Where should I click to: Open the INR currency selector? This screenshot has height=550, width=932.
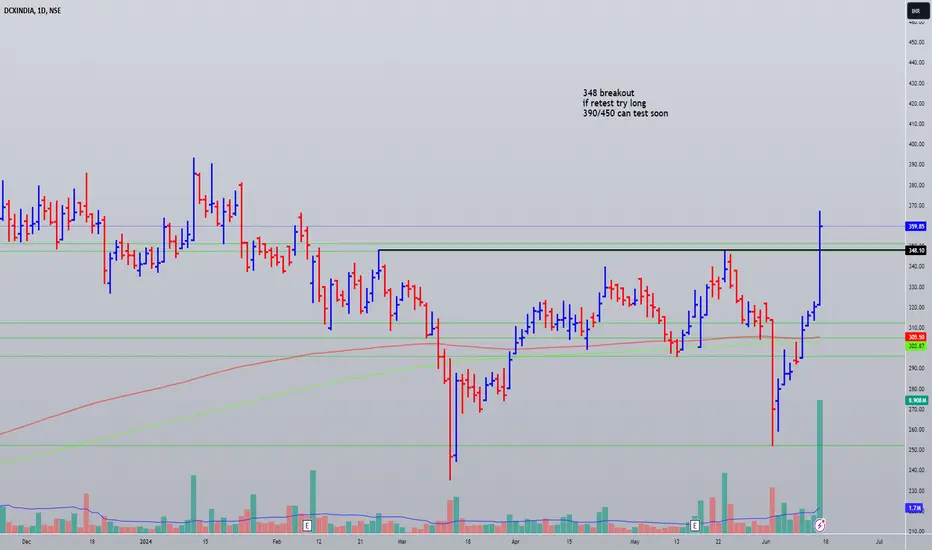pyautogui.click(x=917, y=11)
